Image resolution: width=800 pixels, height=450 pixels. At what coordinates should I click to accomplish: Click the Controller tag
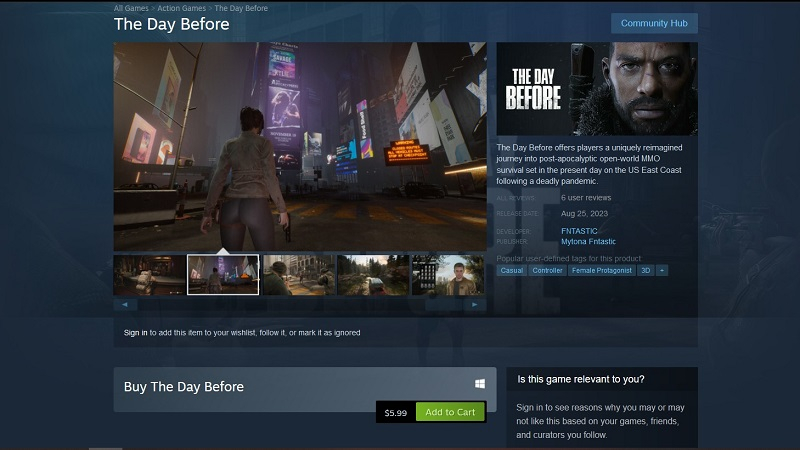[547, 270]
